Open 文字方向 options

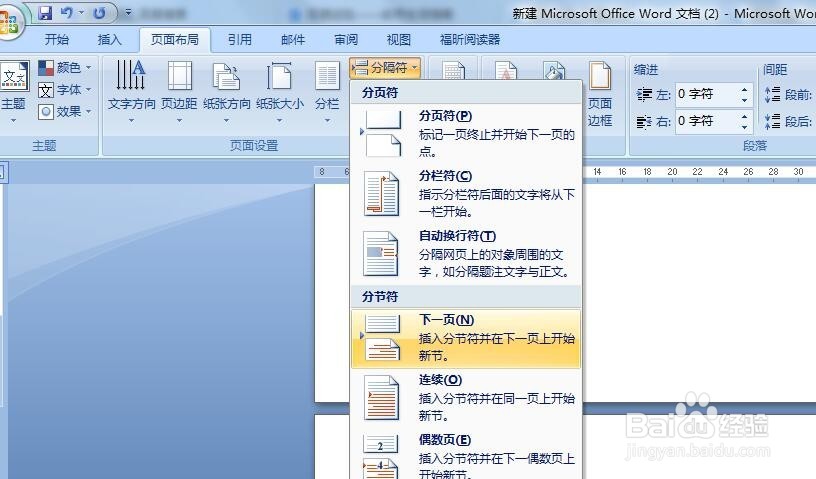pos(131,93)
